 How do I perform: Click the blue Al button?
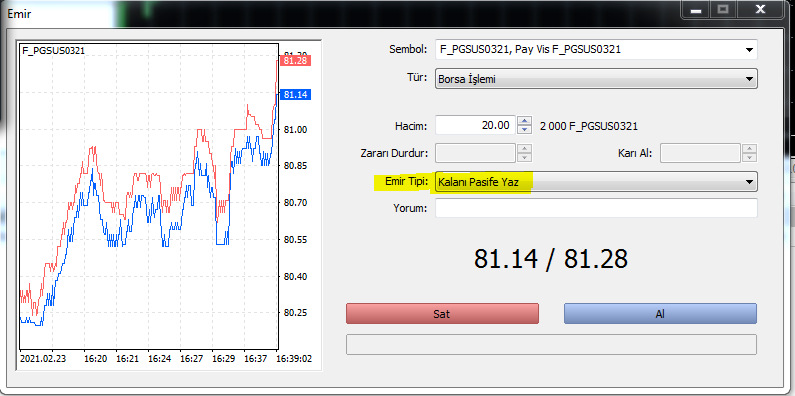coord(660,313)
